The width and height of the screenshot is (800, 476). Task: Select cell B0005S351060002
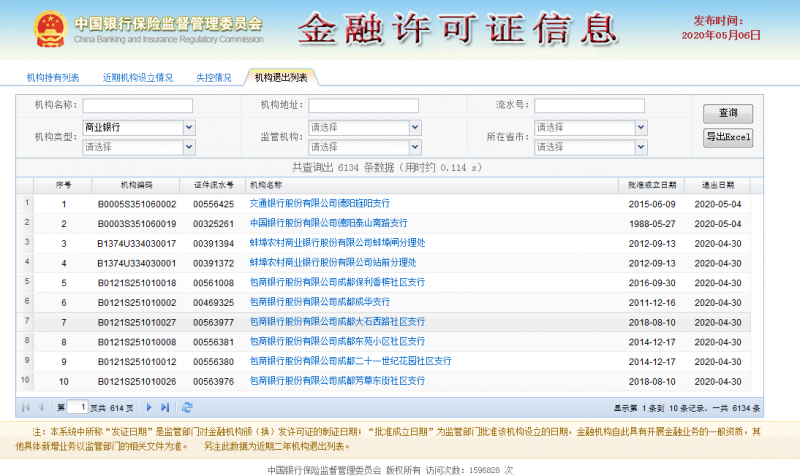point(137,204)
